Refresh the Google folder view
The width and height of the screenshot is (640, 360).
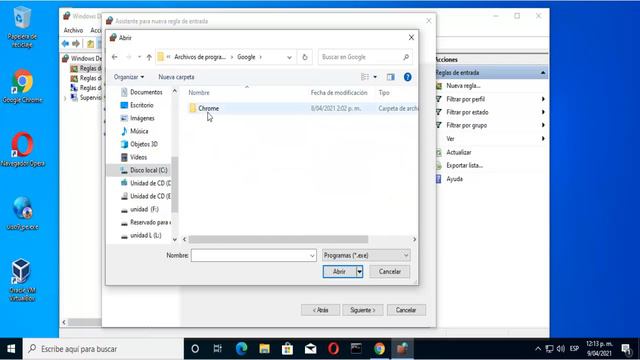coord(304,57)
